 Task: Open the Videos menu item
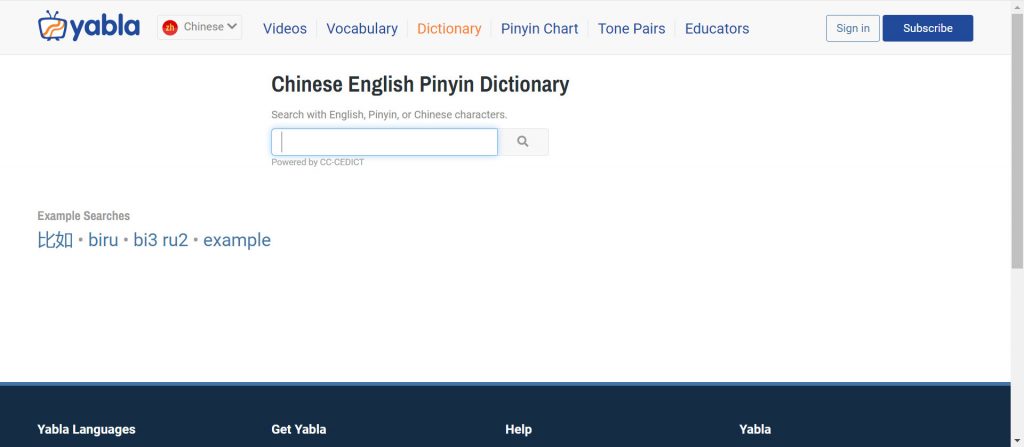[285, 28]
